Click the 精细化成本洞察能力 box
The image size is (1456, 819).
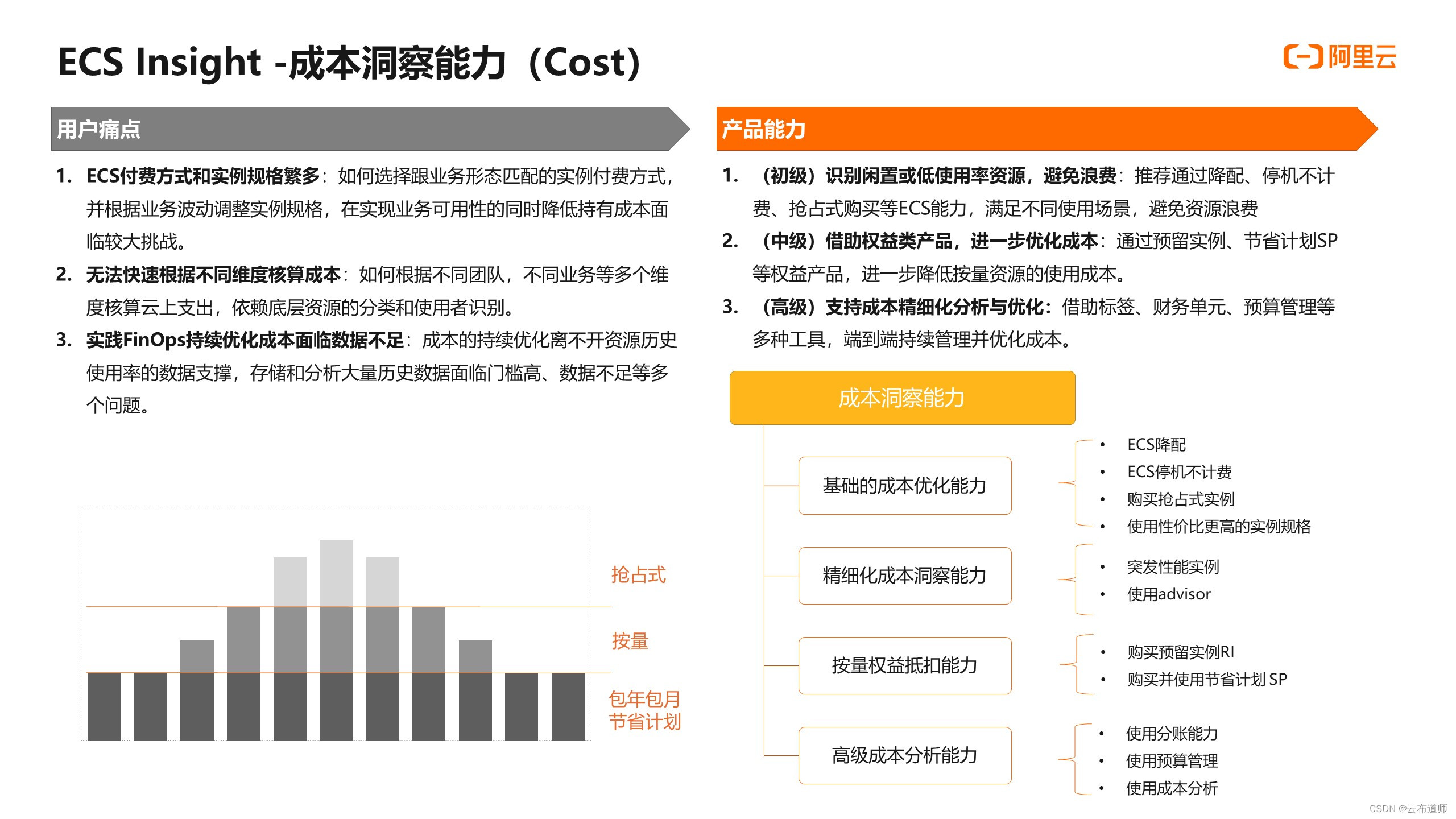(x=905, y=576)
